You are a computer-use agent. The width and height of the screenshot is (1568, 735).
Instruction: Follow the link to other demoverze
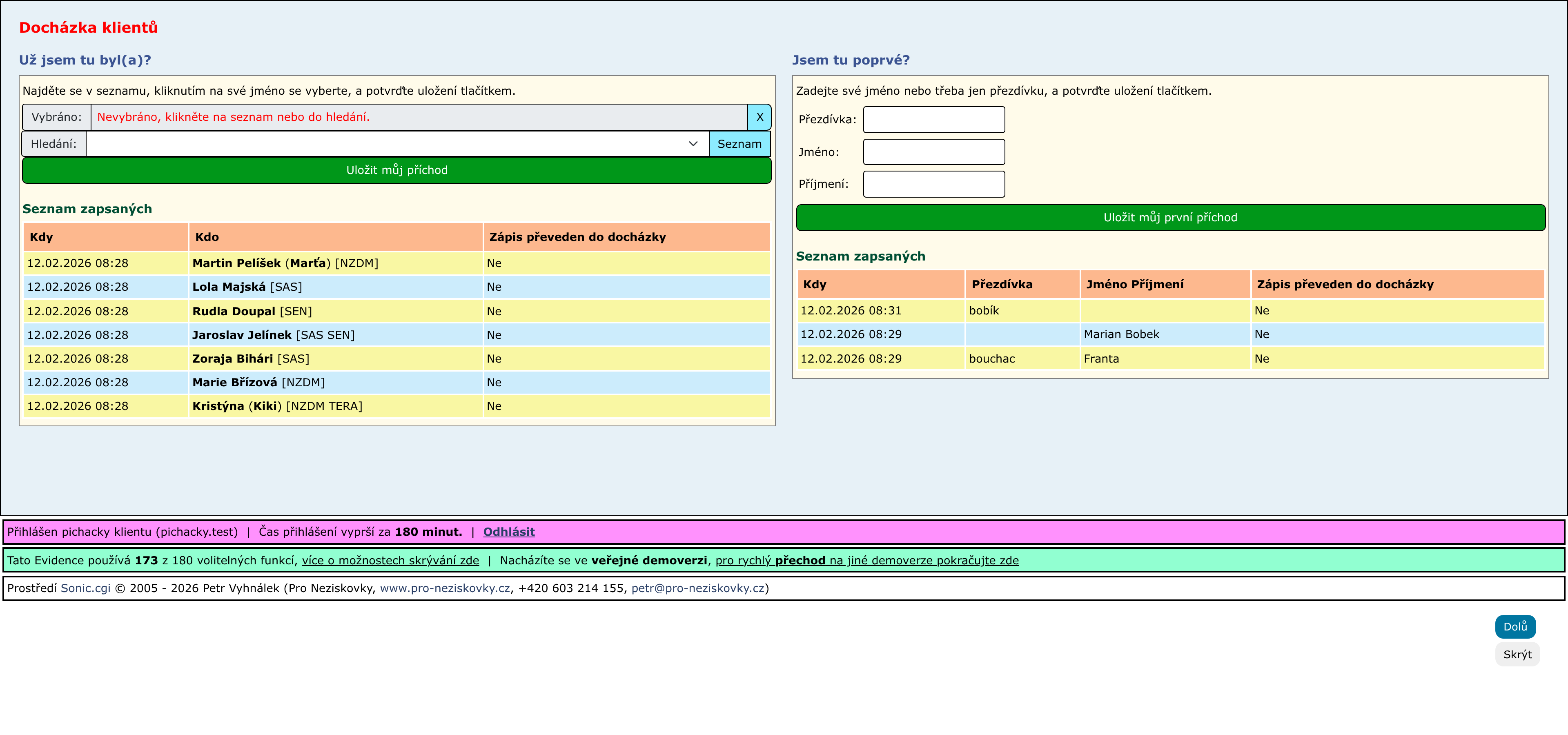(866, 560)
